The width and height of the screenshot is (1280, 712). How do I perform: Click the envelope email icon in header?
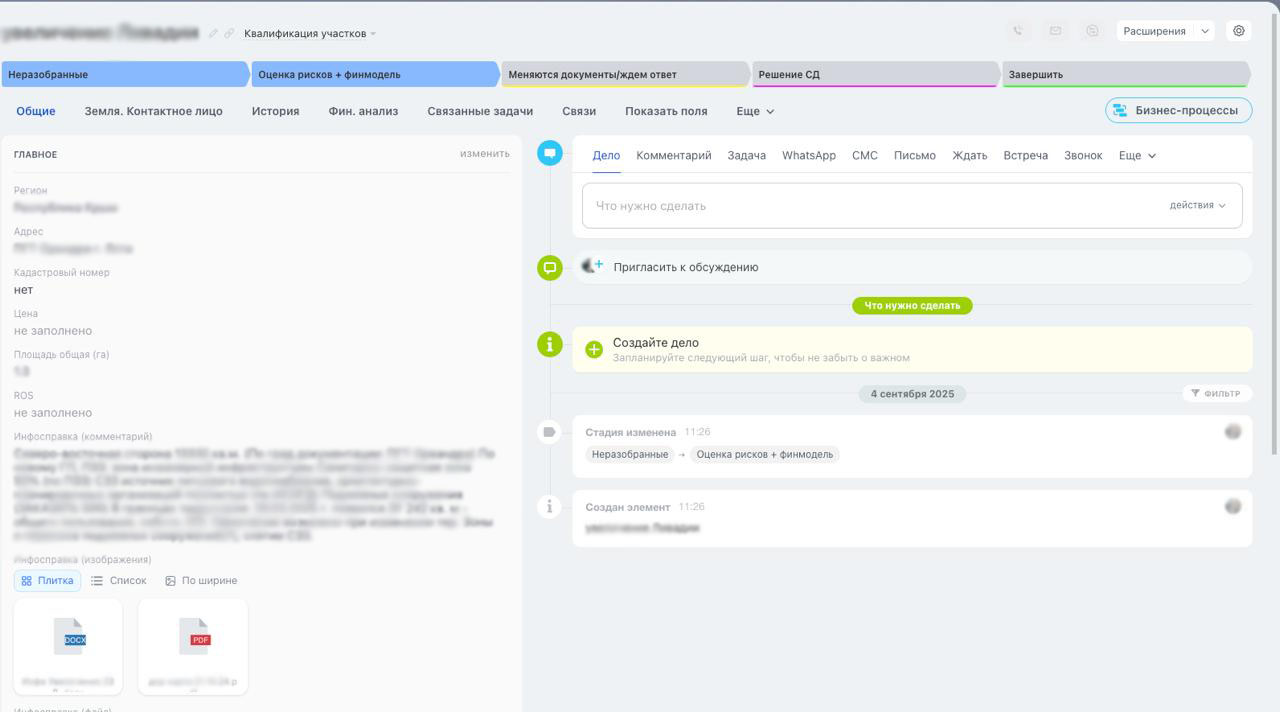[x=1055, y=31]
